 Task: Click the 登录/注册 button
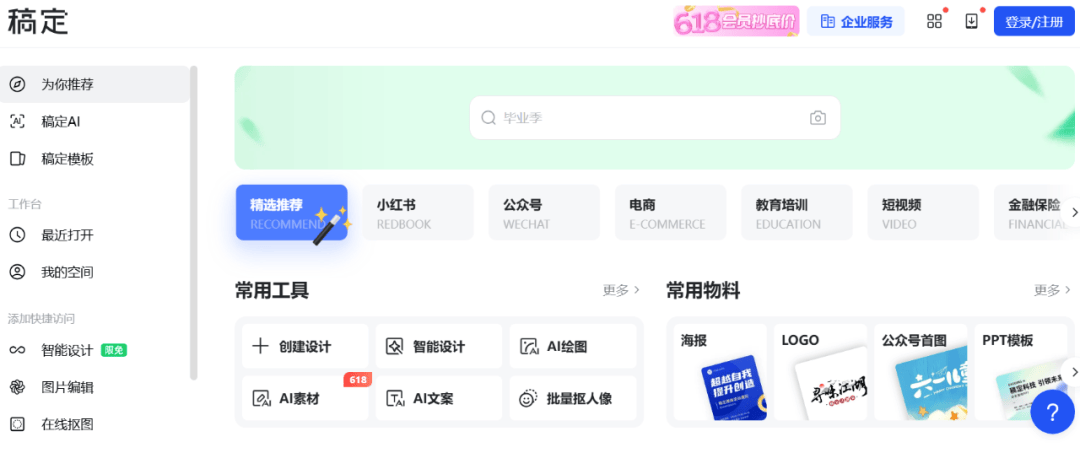(1034, 22)
